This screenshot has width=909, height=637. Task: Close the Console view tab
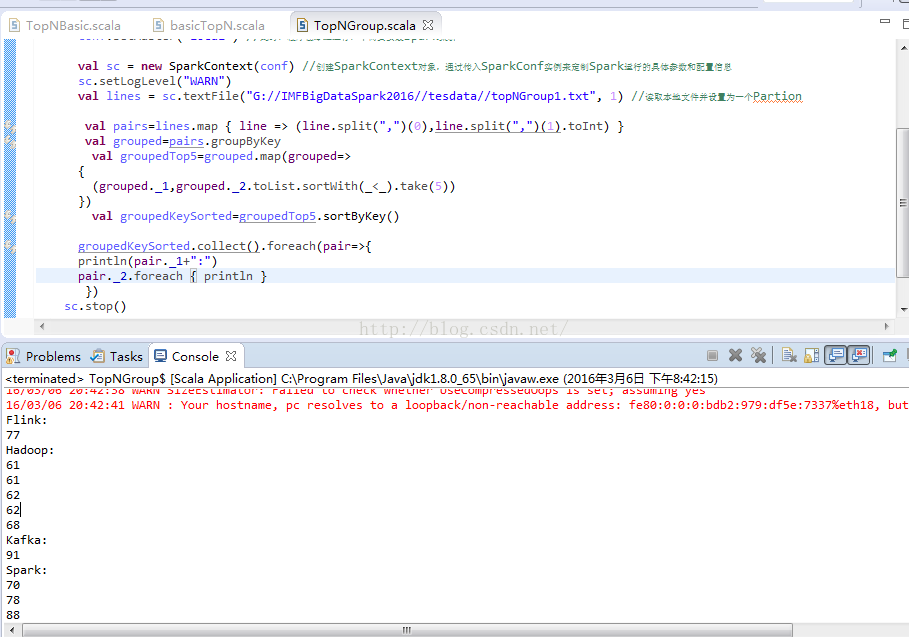(x=231, y=356)
